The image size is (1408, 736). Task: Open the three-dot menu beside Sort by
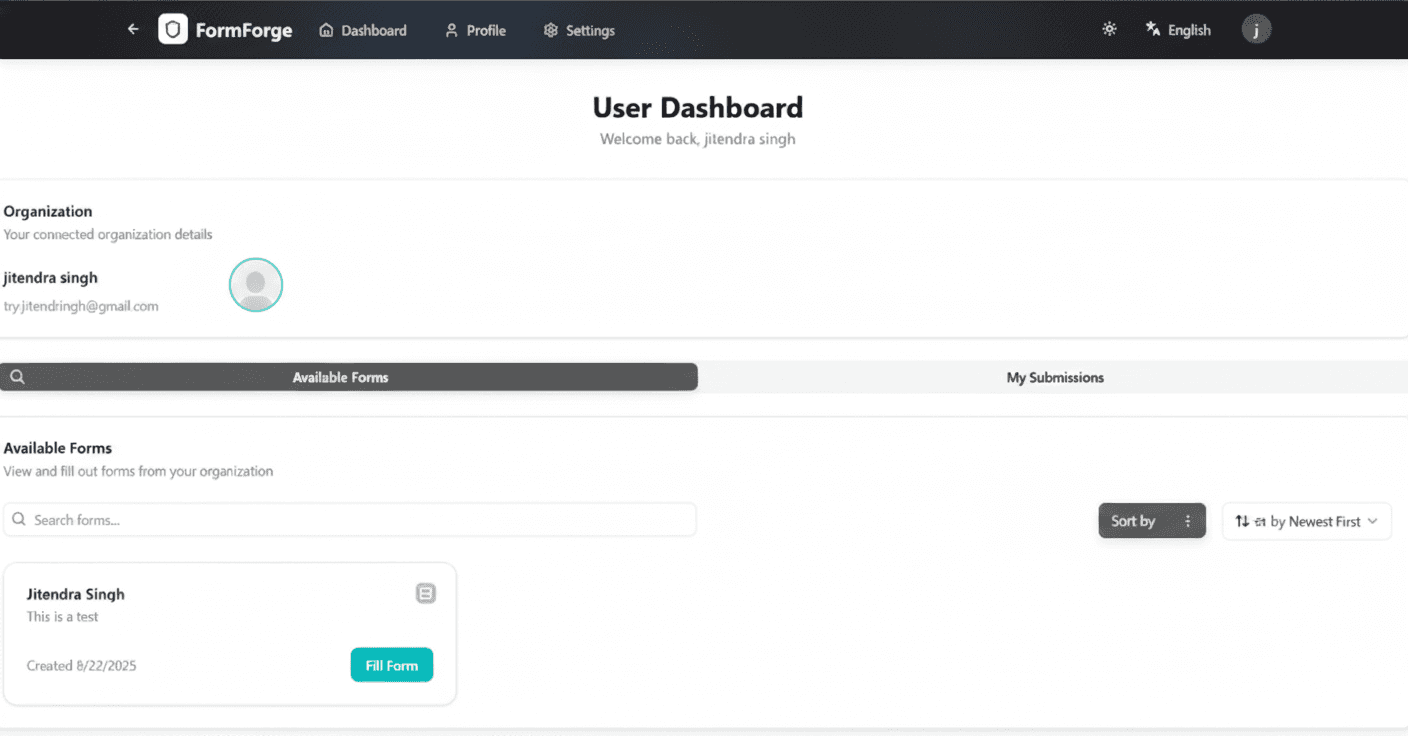[x=1188, y=521]
